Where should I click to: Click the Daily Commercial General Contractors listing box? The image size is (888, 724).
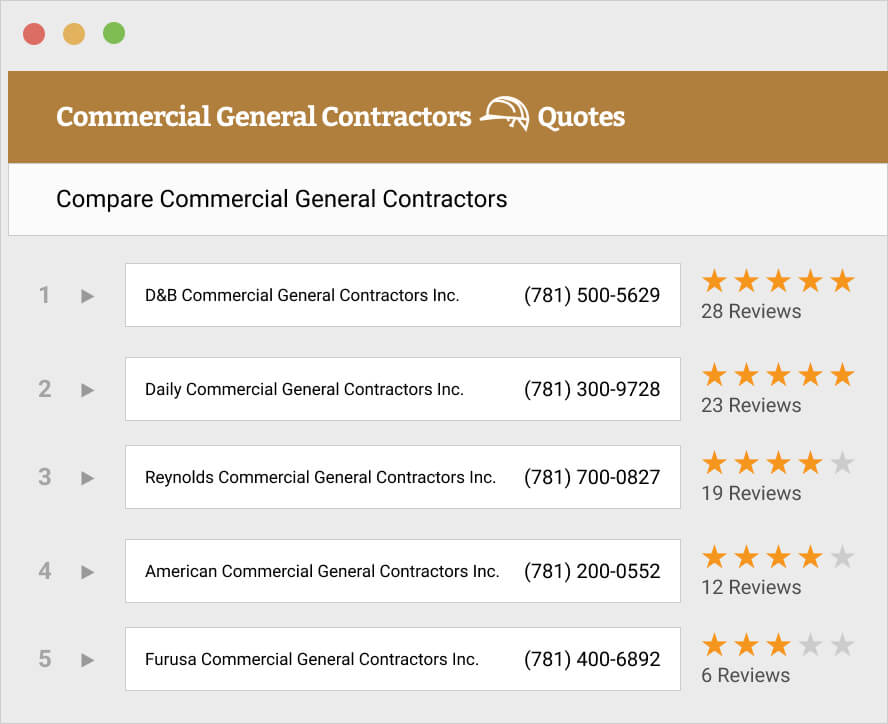[x=402, y=389]
